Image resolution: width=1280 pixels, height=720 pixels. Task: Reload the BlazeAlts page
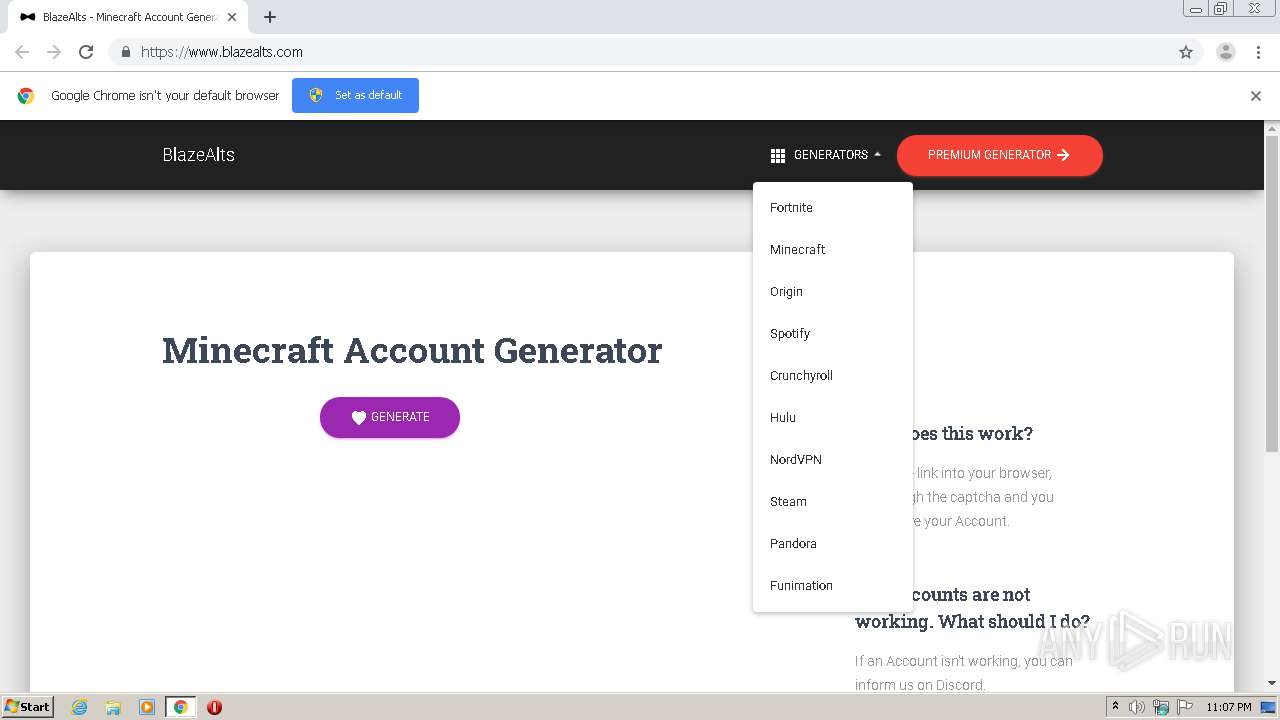[x=86, y=52]
